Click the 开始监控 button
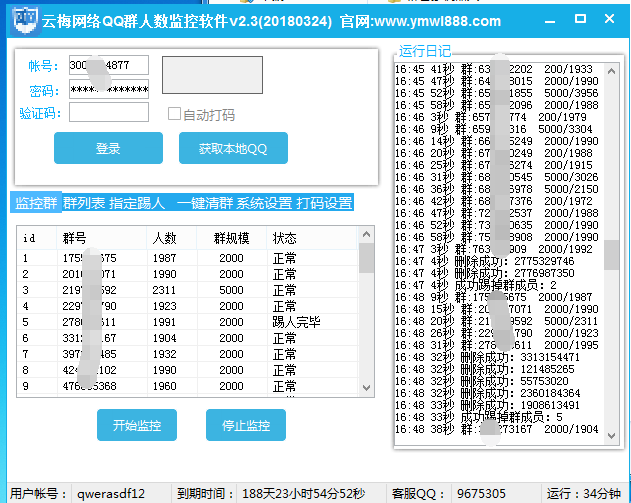Image resolution: width=631 pixels, height=503 pixels. coord(137,425)
